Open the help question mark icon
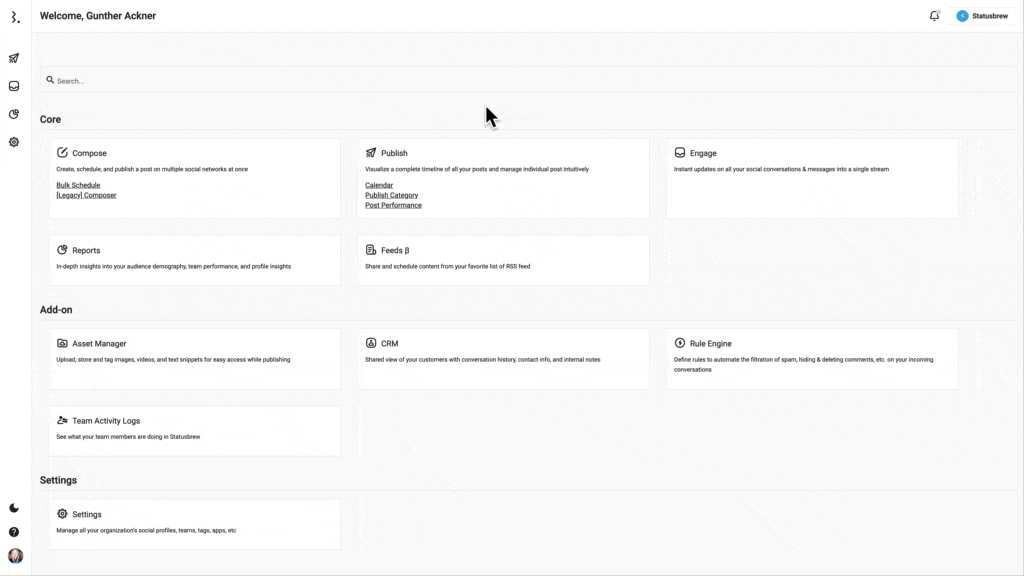This screenshot has height=576, width=1024. [14, 532]
